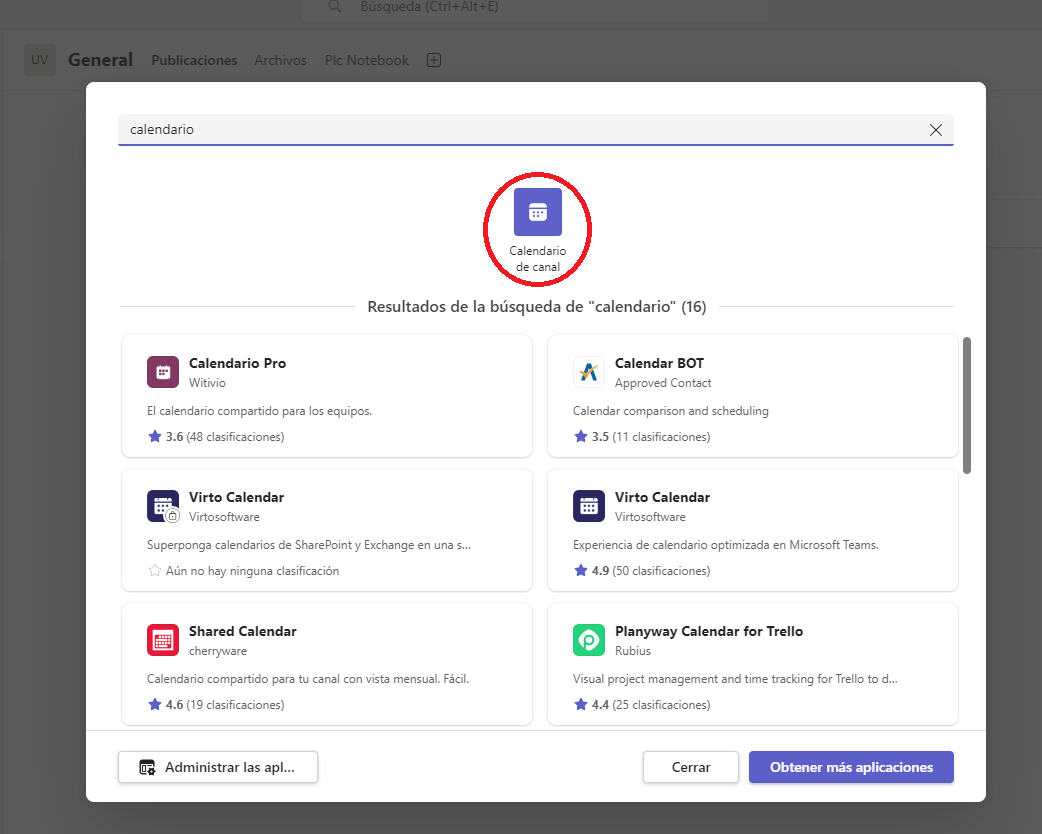Click 'Aún no hay ninguna clasificación' text
Image resolution: width=1042 pixels, height=834 pixels.
click(253, 571)
